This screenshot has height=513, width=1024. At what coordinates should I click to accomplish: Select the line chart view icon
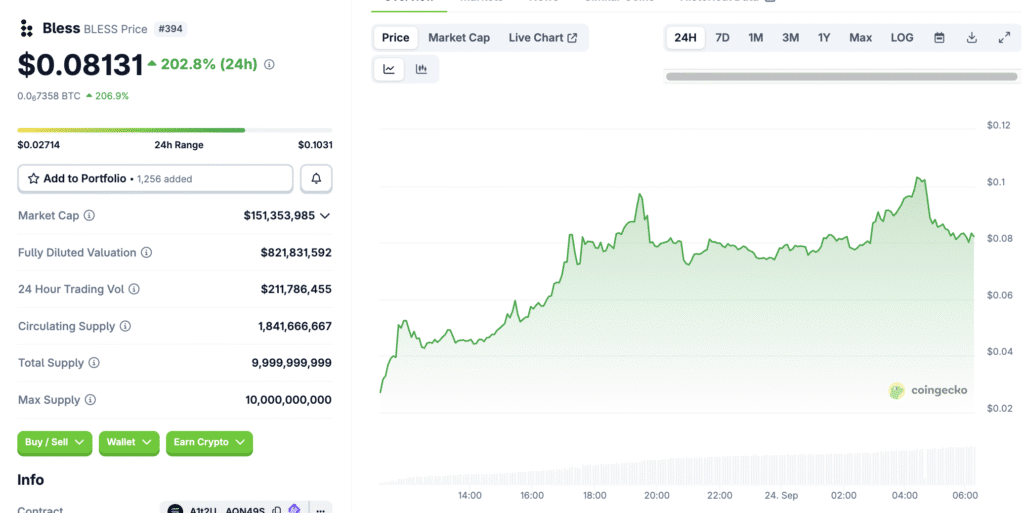tap(389, 69)
